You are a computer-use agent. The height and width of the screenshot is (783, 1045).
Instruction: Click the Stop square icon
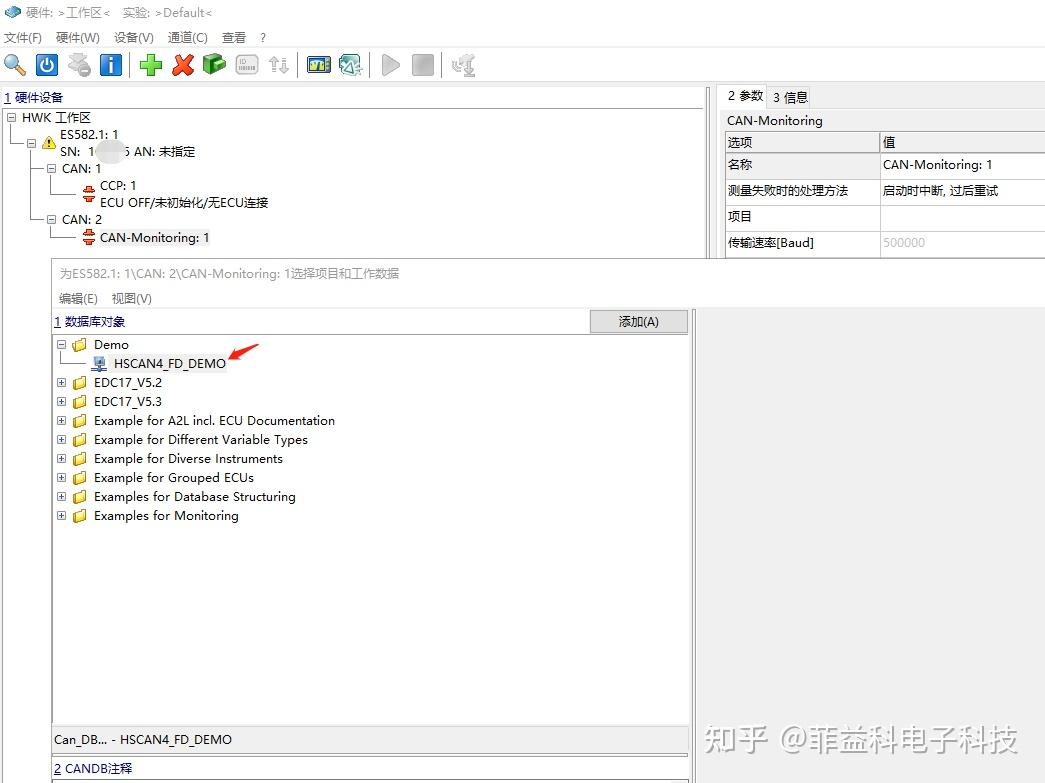[x=422, y=64]
